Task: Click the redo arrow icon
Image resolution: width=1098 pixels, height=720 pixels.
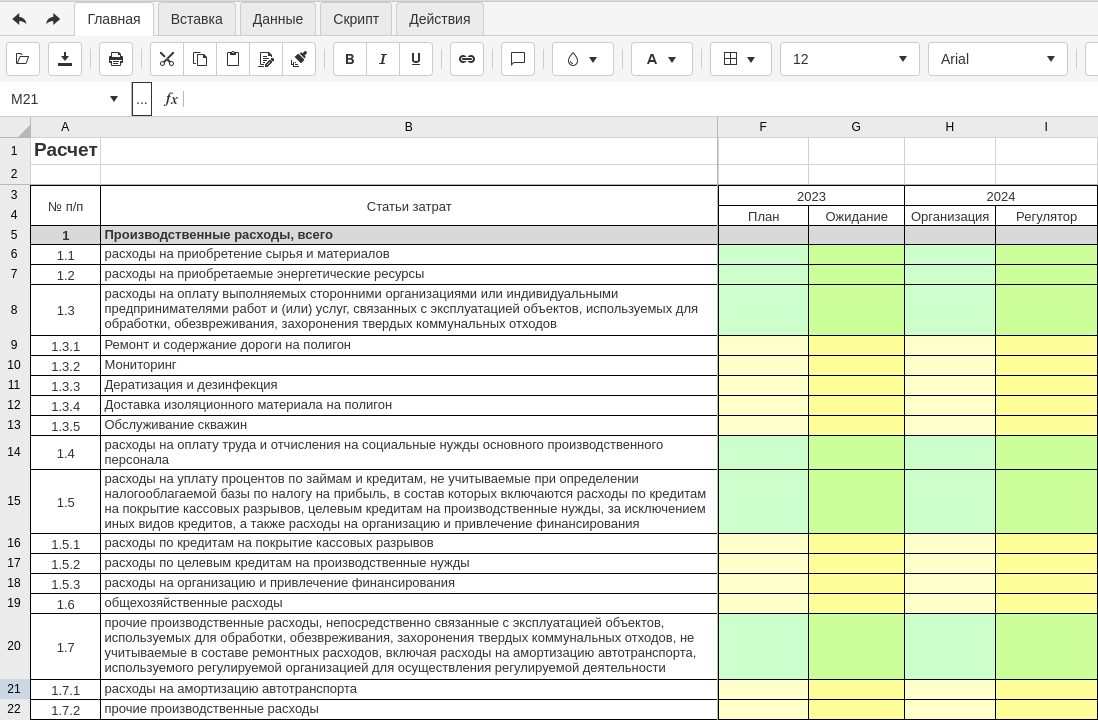Action: pos(53,19)
